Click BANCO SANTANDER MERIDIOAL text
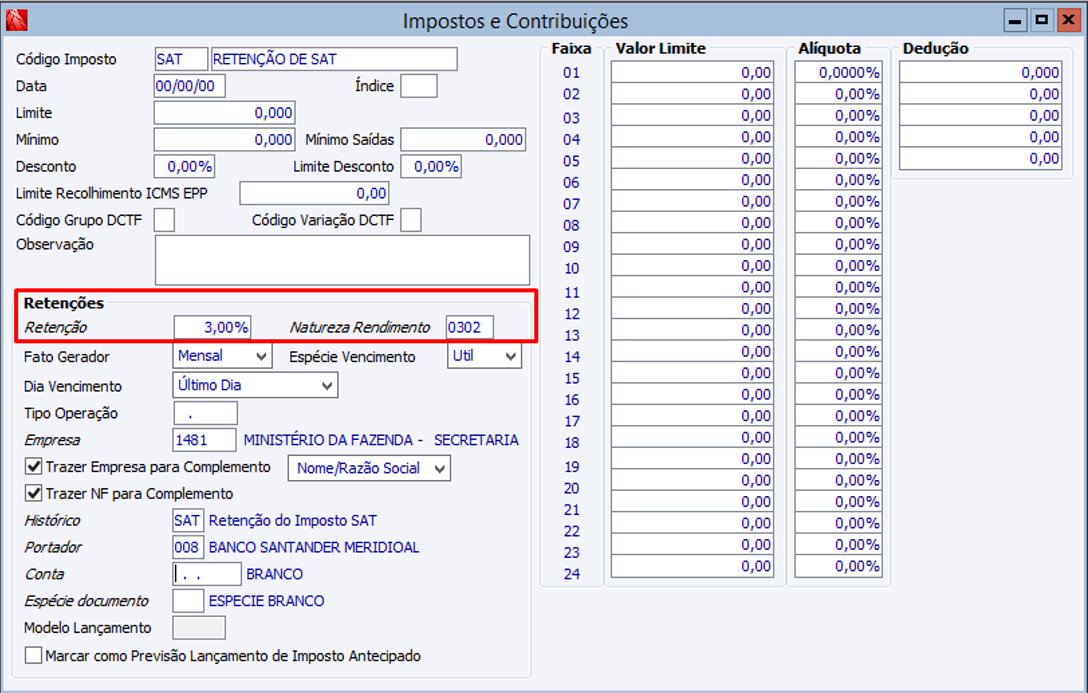The height and width of the screenshot is (693, 1088). [314, 547]
